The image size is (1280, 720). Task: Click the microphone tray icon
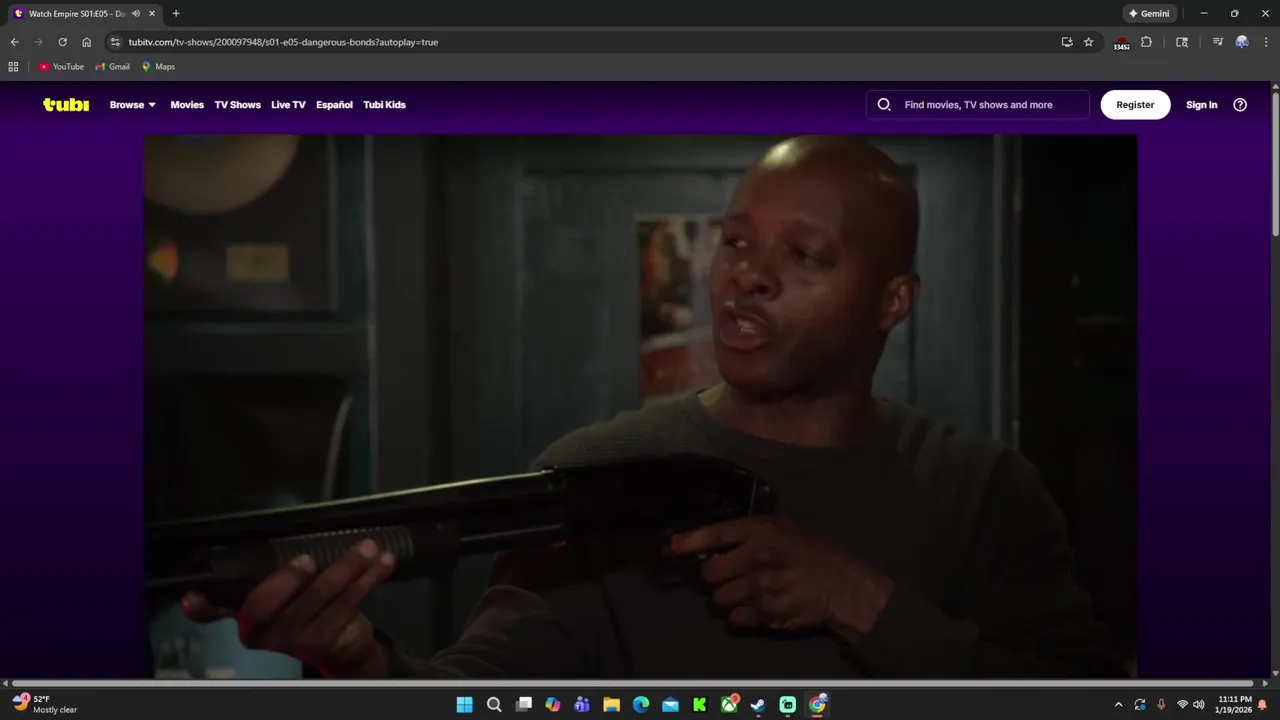(1161, 705)
